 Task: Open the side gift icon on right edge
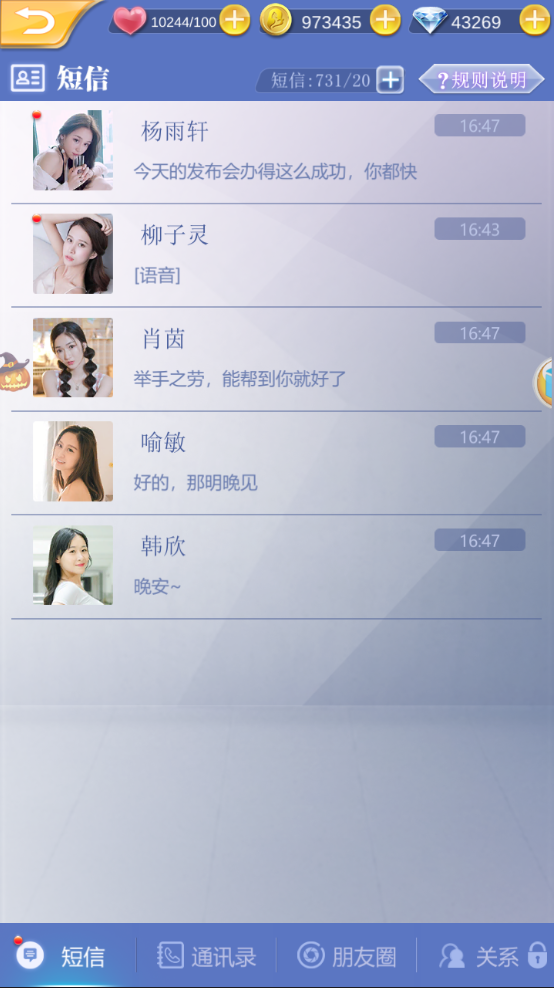pos(545,382)
